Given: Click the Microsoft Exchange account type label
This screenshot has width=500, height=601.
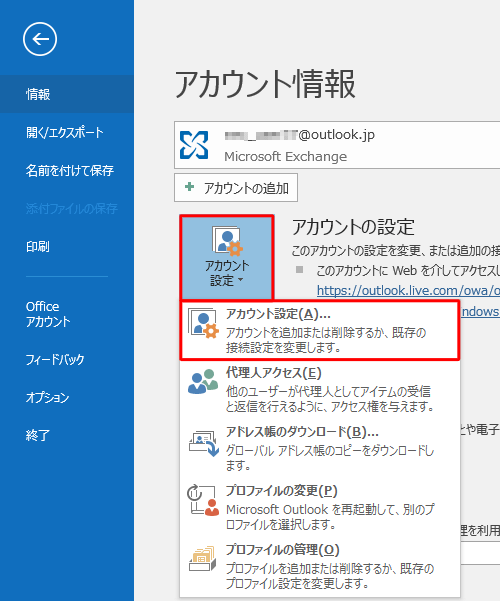Looking at the screenshot, I should click(286, 156).
